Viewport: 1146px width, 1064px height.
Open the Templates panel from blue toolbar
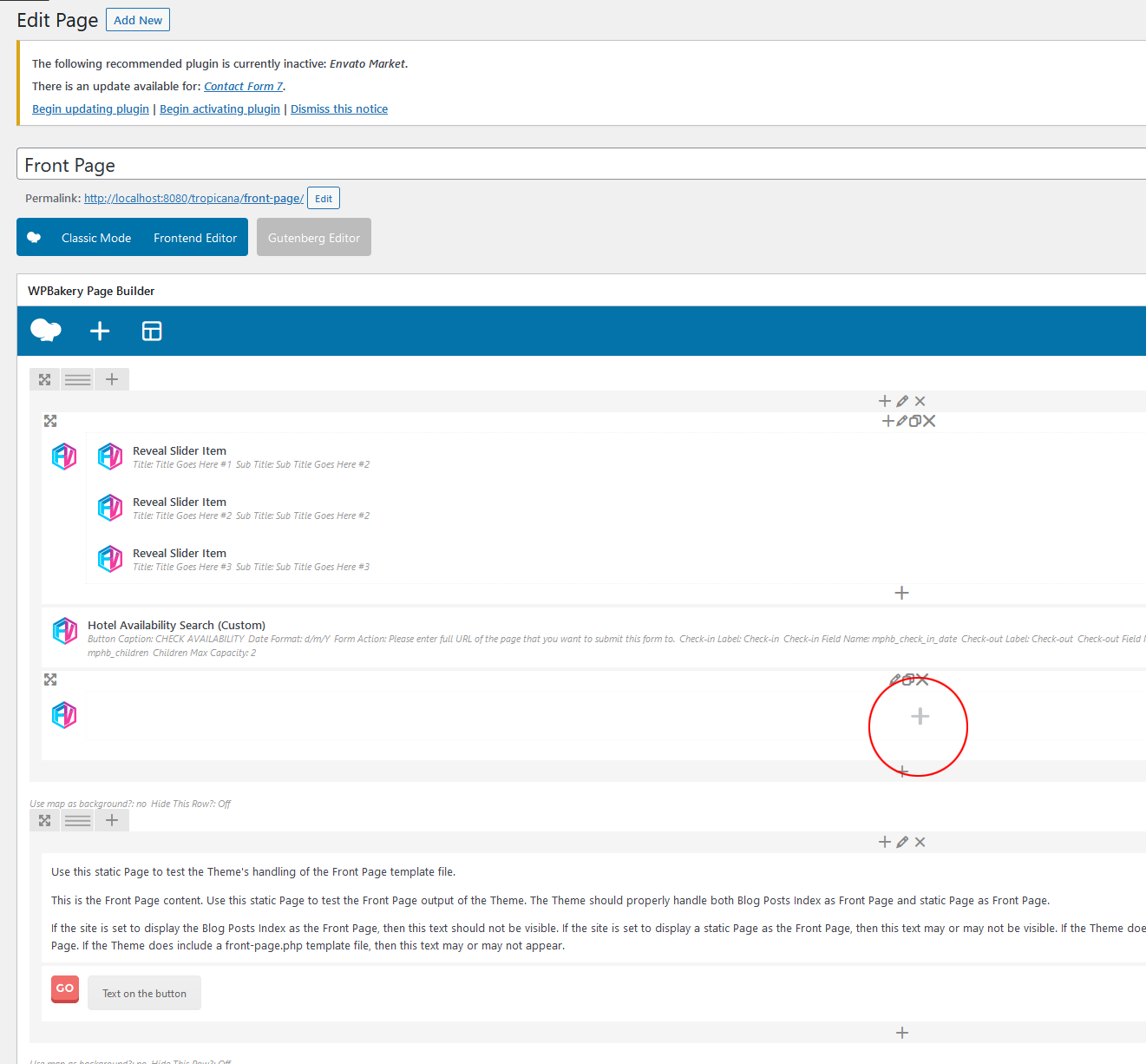point(152,331)
